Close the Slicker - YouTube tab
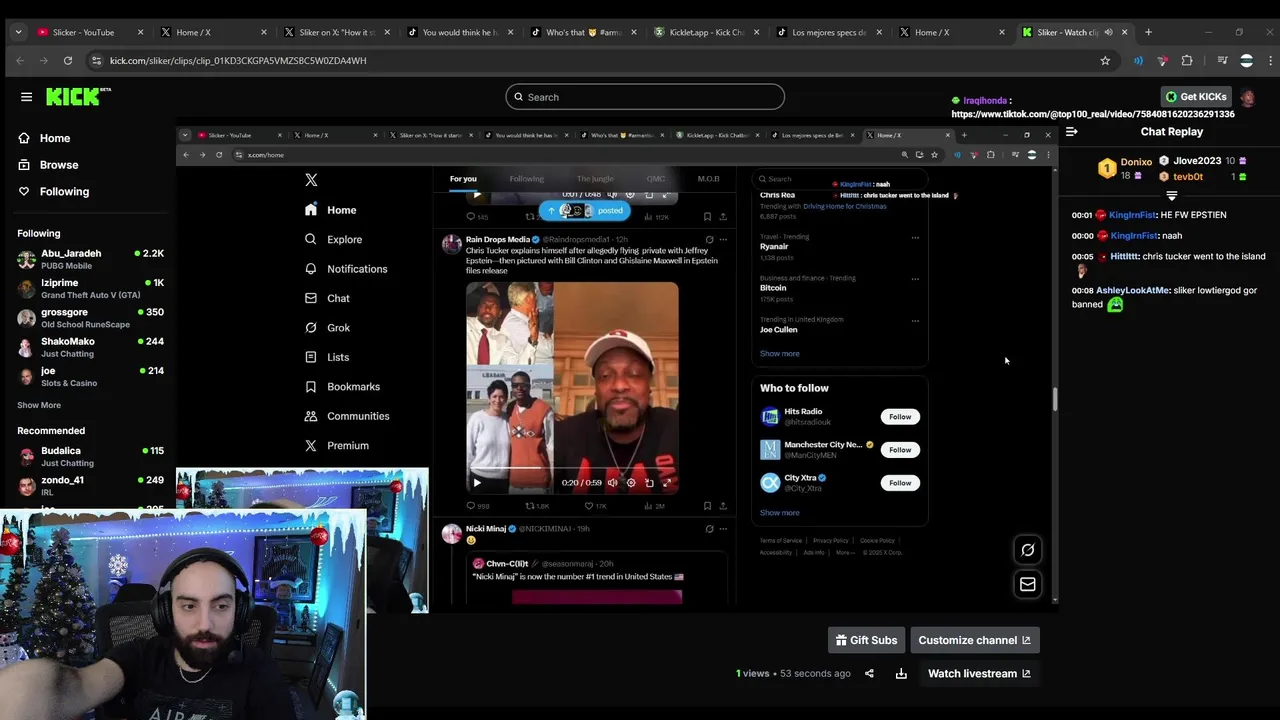The height and width of the screenshot is (720, 1280). point(140,32)
